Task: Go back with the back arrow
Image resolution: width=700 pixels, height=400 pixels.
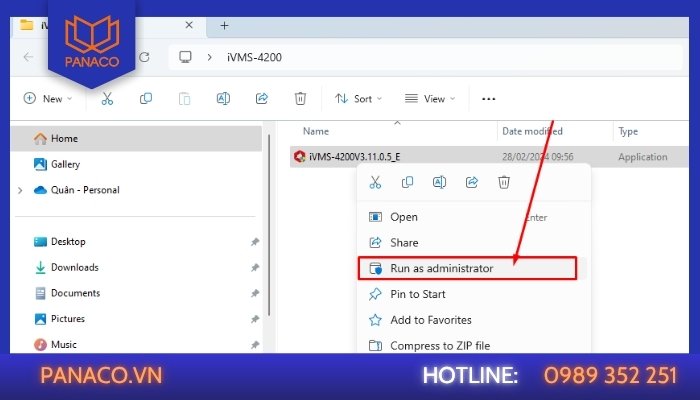Action: [x=28, y=57]
